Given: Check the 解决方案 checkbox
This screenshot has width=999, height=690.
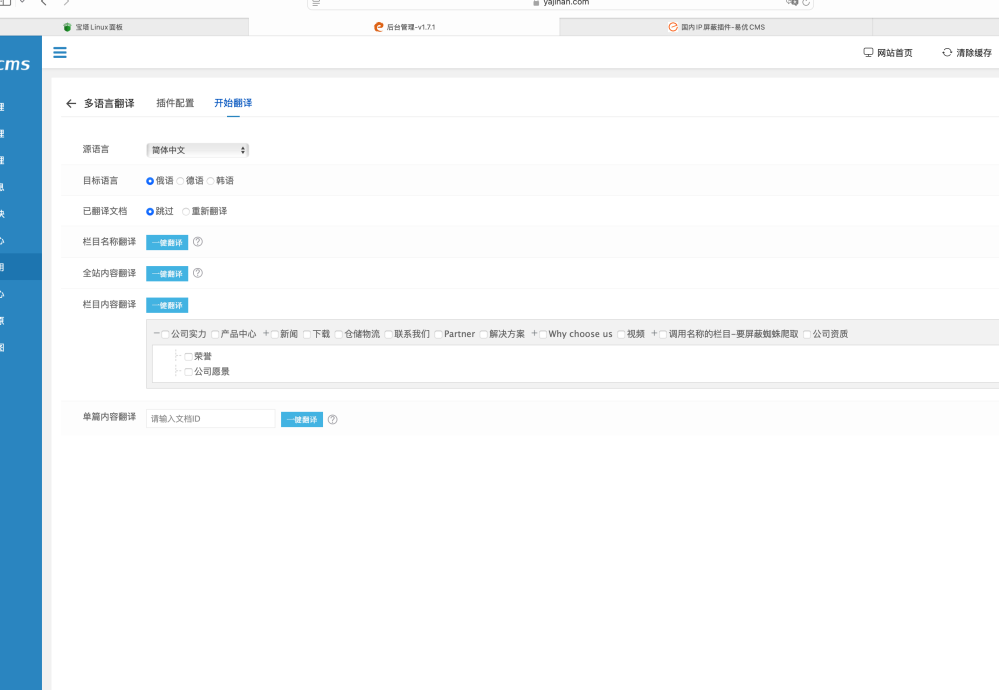Looking at the screenshot, I should (x=484, y=334).
